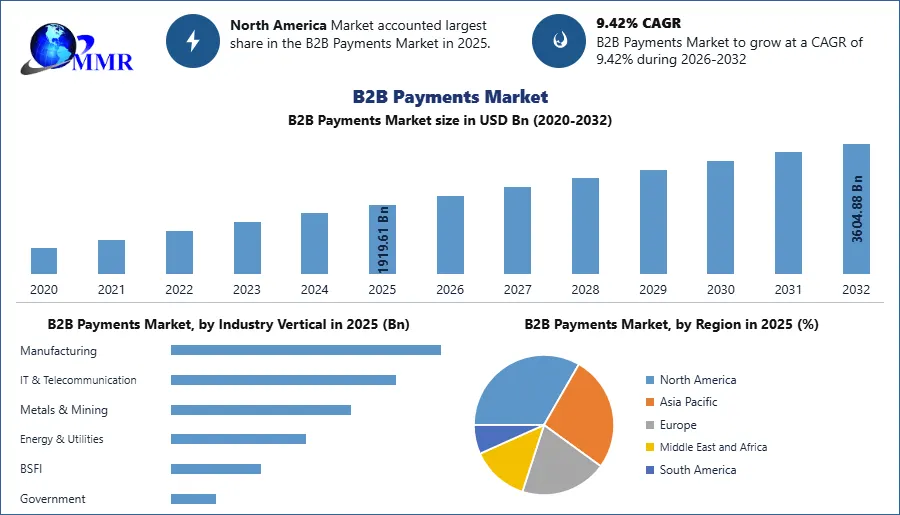This screenshot has height=515, width=900.
Task: Click the "Middle East and Africa" legend text
Action: pos(713,447)
